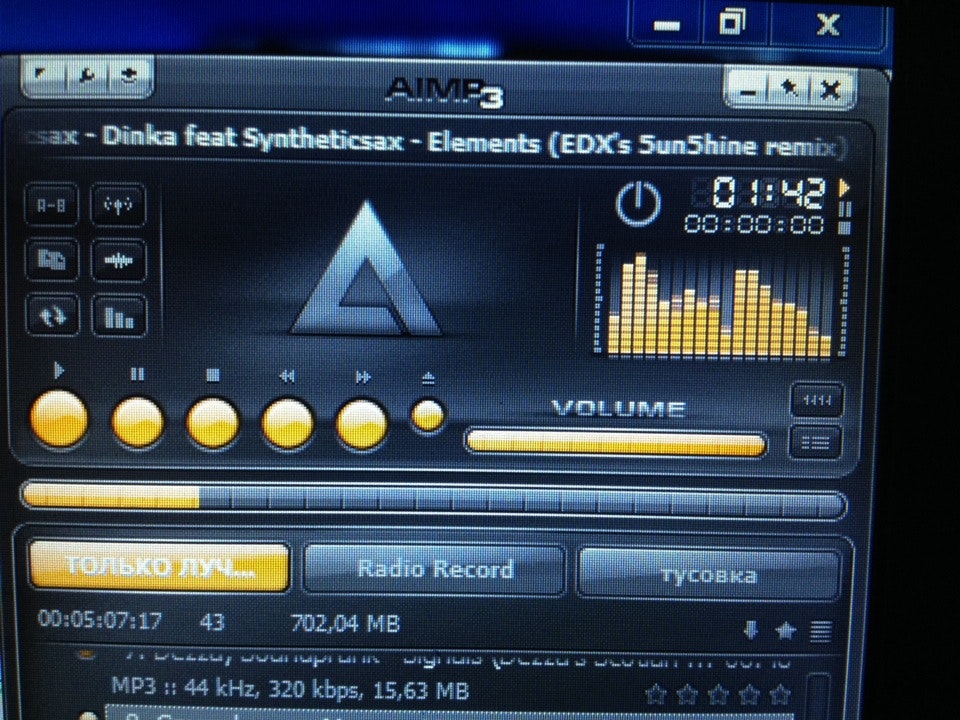The image size is (960, 720).
Task: Toggle visualization bars button
Action: (119, 317)
